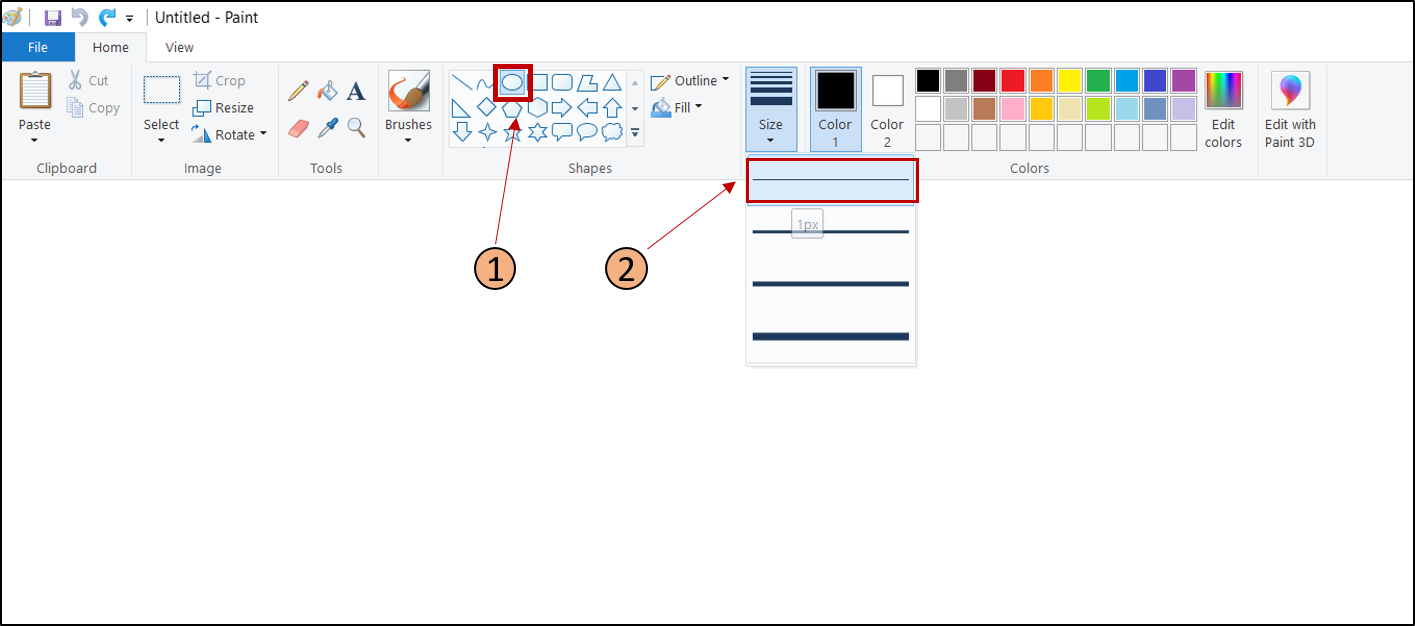This screenshot has height=626, width=1415.
Task: Pick the red color swatch
Action: (1013, 81)
